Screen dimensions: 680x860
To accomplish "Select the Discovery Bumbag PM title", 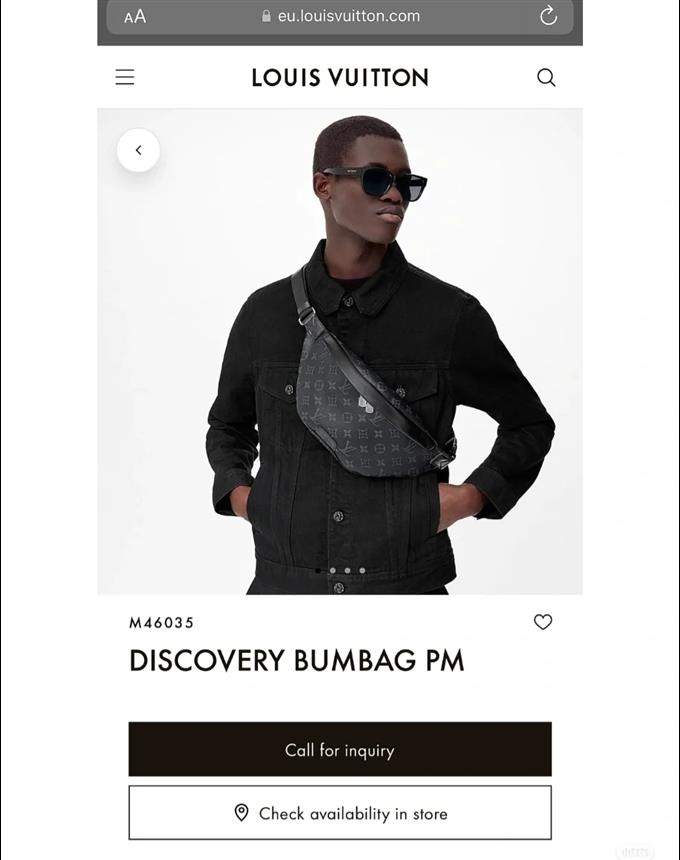I will 297,660.
